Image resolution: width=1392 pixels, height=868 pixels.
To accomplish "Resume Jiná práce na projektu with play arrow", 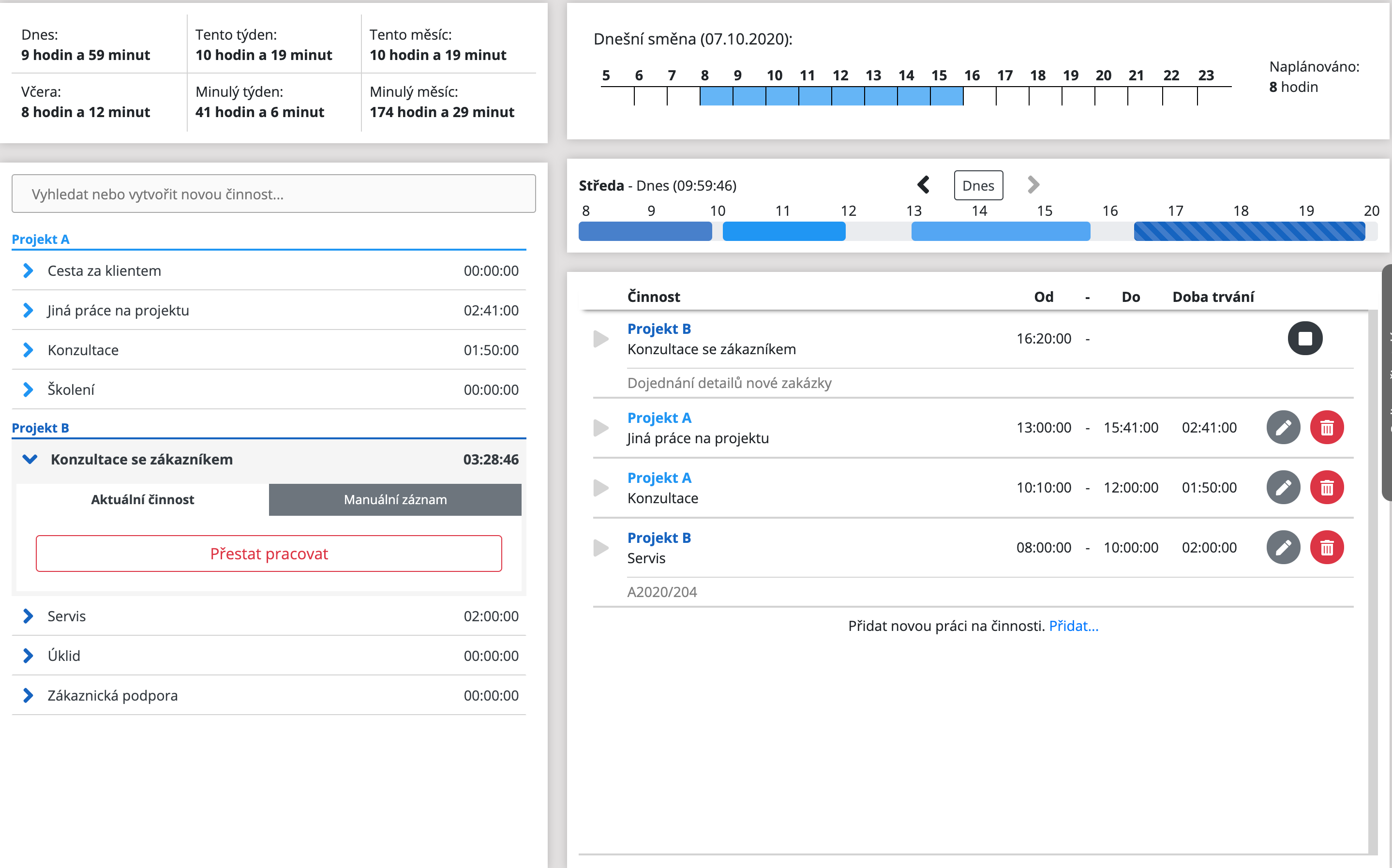I will click(600, 428).
